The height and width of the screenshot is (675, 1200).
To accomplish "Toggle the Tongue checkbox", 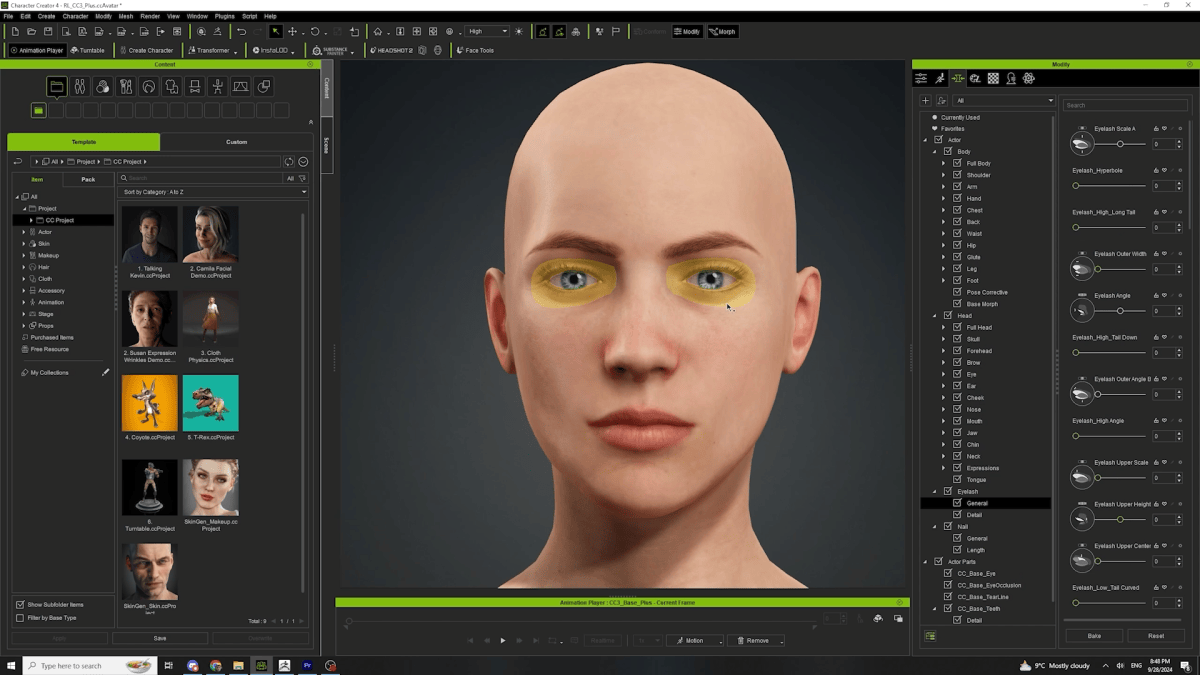I will (x=957, y=480).
